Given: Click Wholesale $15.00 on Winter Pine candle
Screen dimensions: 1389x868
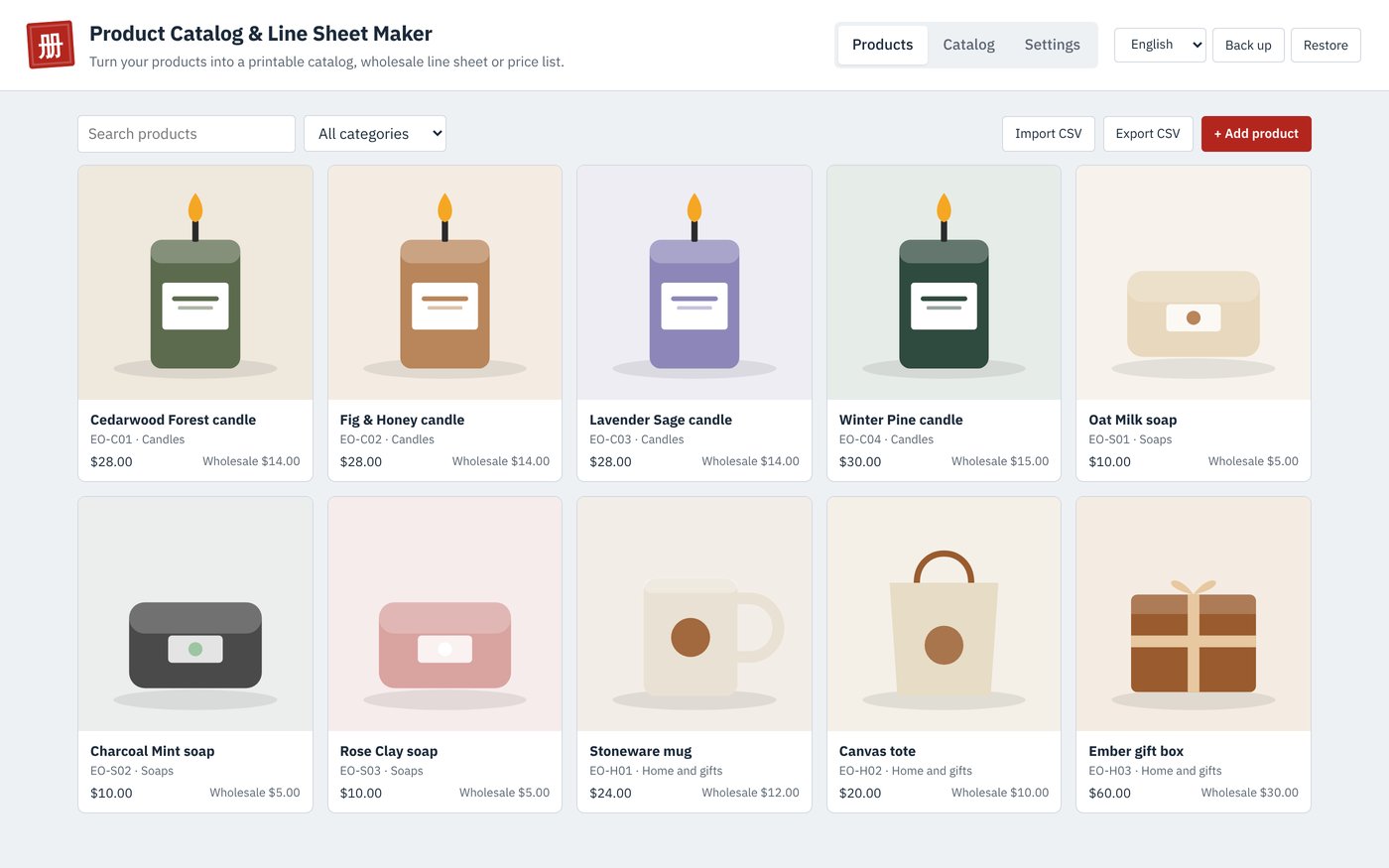Looking at the screenshot, I should pos(1000,461).
